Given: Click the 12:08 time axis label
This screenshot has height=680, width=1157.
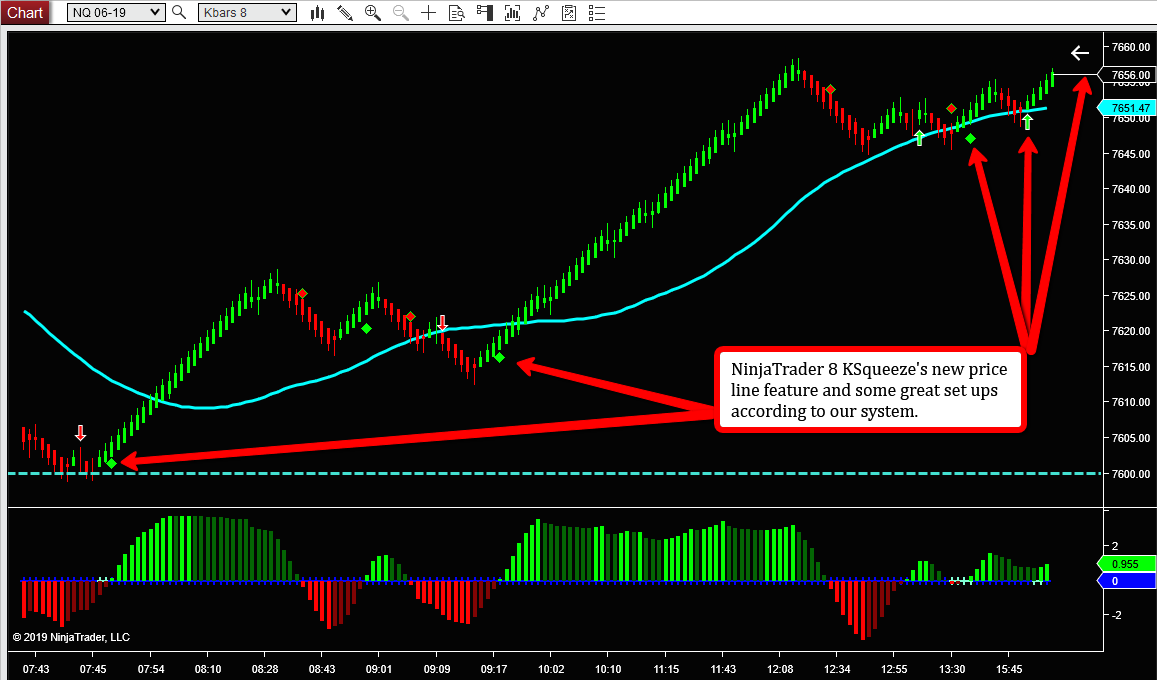Looking at the screenshot, I should (781, 669).
